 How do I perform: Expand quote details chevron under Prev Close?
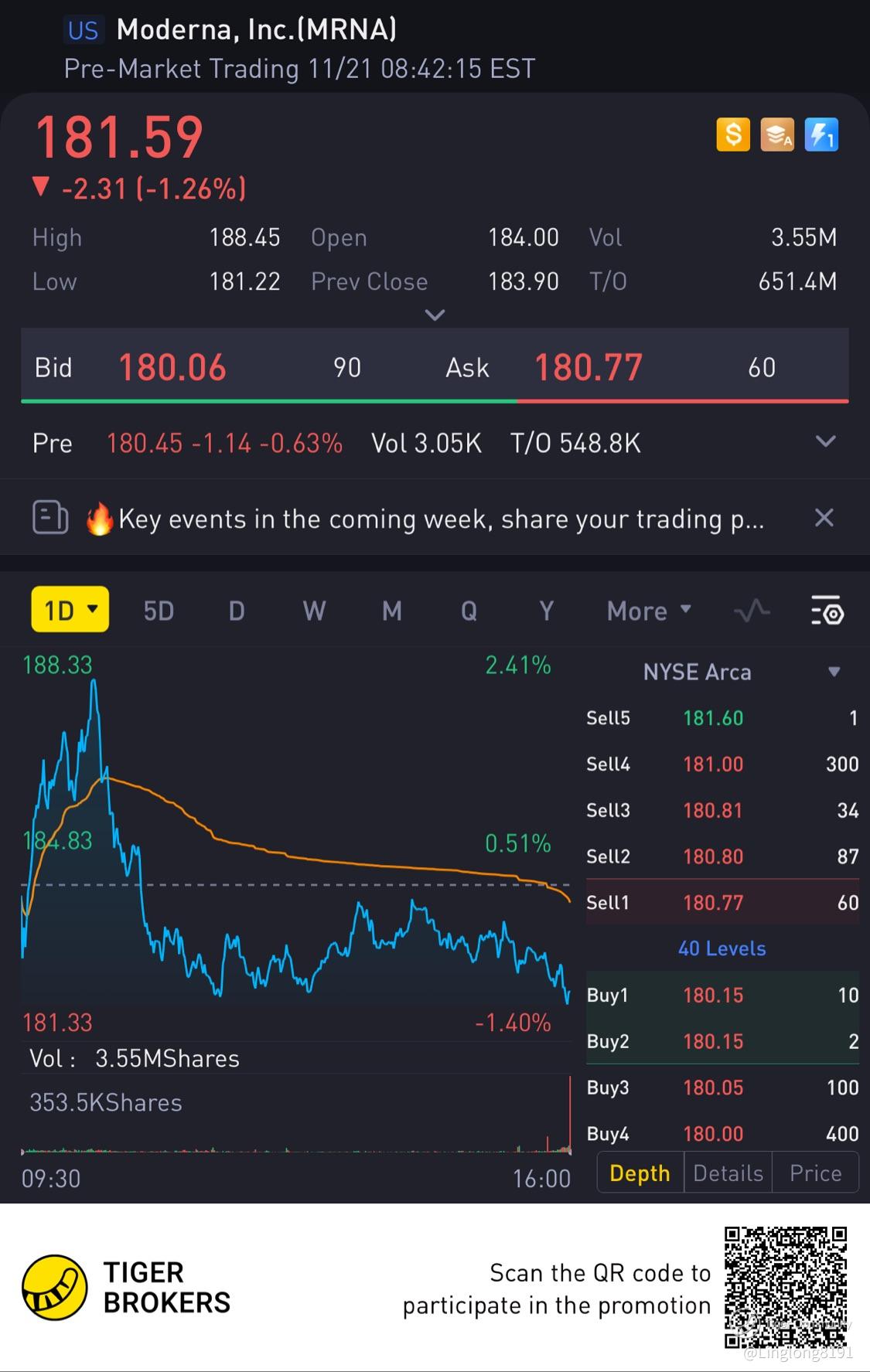tap(435, 315)
